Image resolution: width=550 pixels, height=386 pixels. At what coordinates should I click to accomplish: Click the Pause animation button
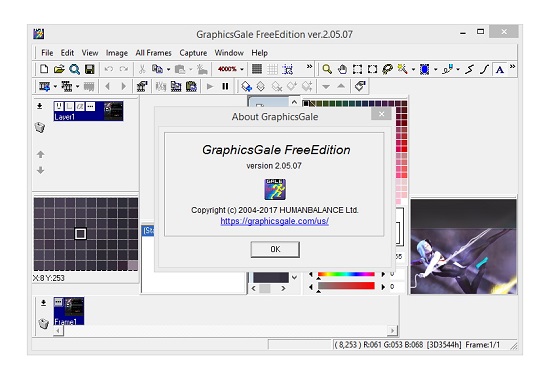click(x=225, y=86)
